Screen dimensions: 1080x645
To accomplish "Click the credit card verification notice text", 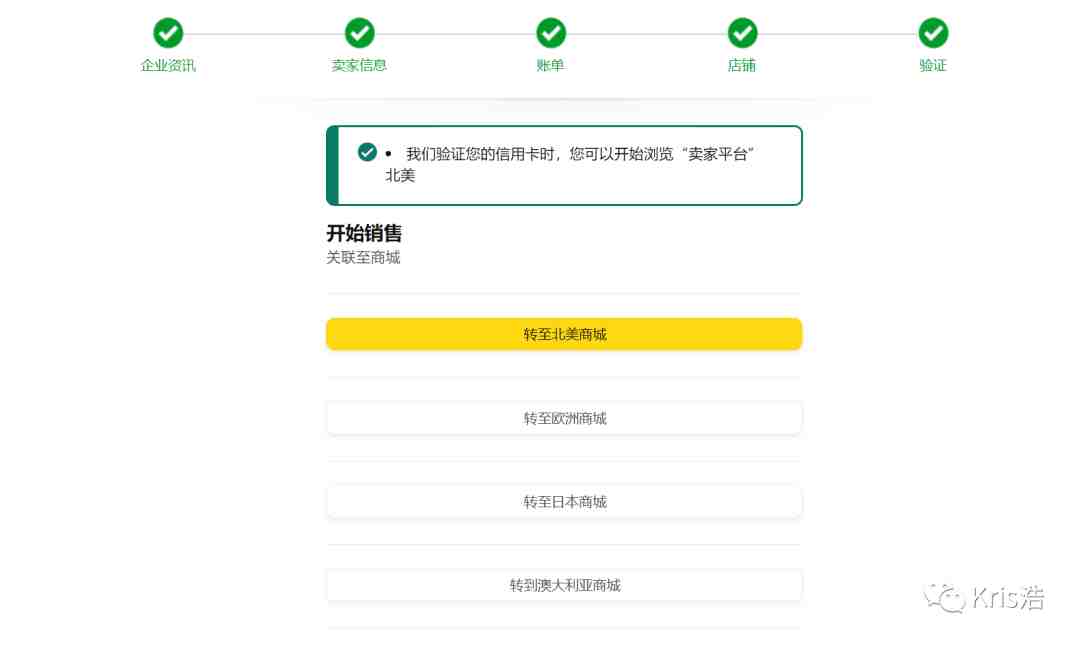I will point(570,165).
